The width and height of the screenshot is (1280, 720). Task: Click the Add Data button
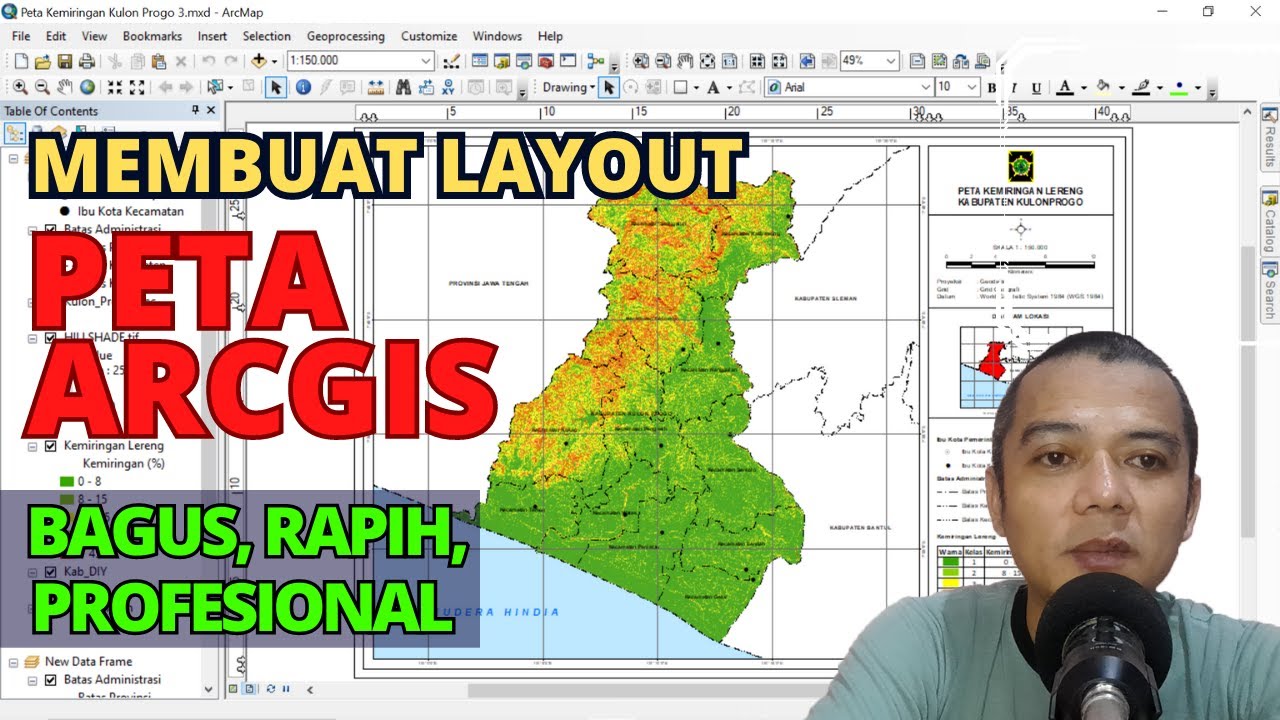pyautogui.click(x=258, y=61)
